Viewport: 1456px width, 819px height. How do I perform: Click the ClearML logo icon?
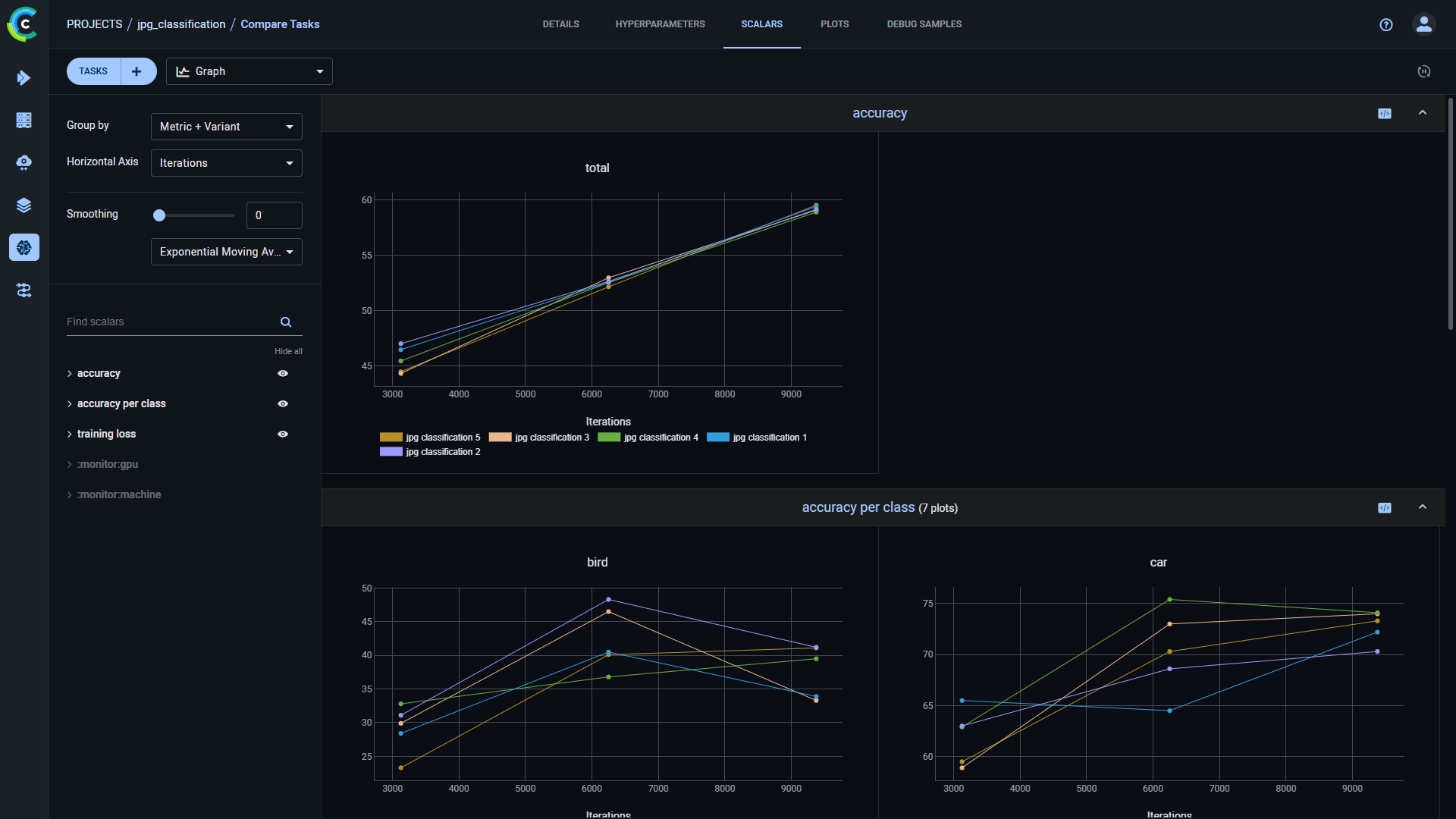[23, 24]
